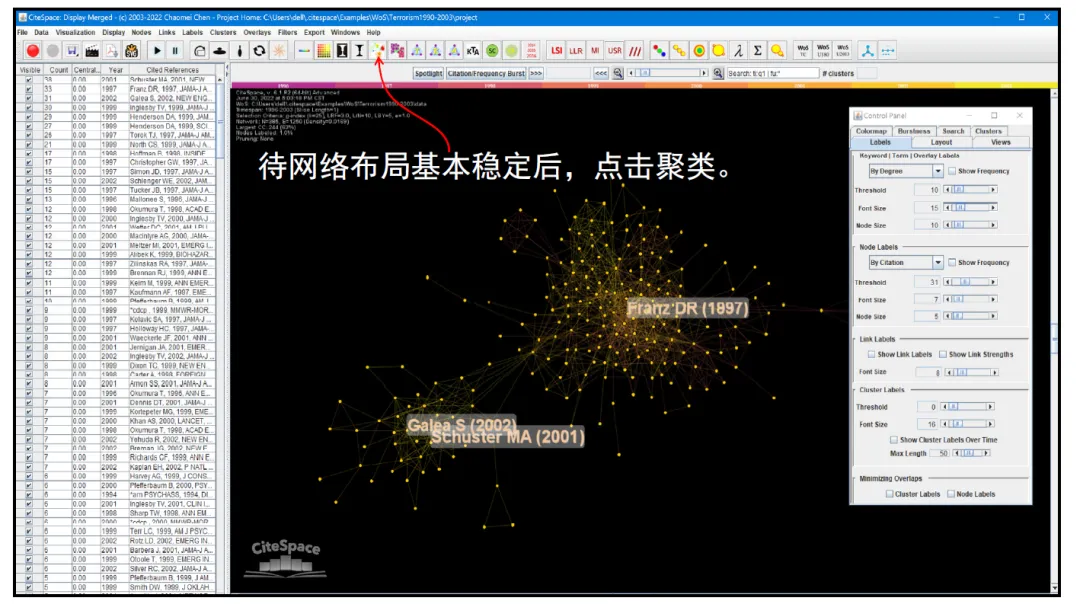Sort table by Year column header
Screen dimensions: 1080x604
[x=115, y=70]
